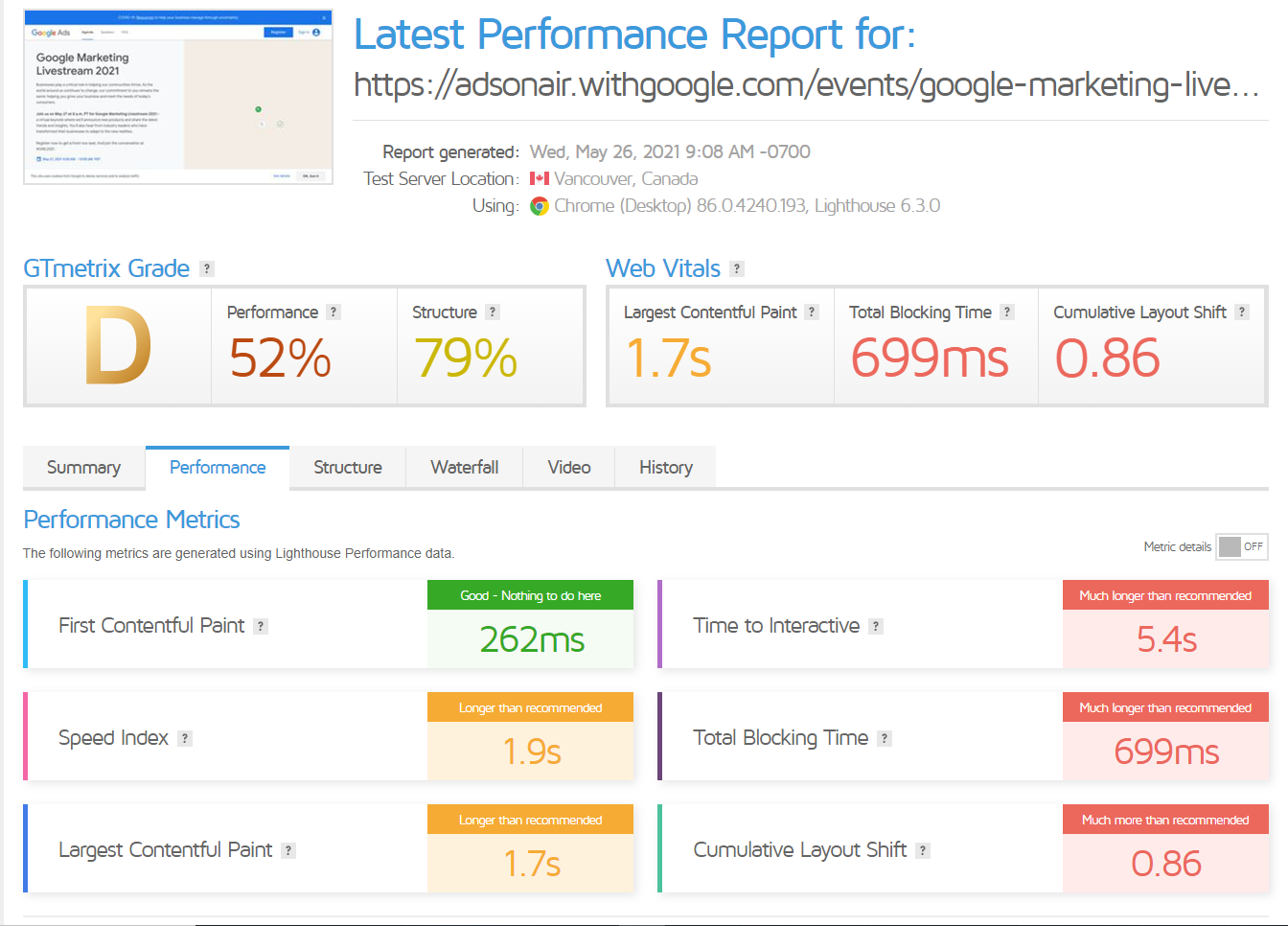Toggle the Metric details switch on
Image resolution: width=1288 pixels, height=926 pixels.
(x=1242, y=546)
